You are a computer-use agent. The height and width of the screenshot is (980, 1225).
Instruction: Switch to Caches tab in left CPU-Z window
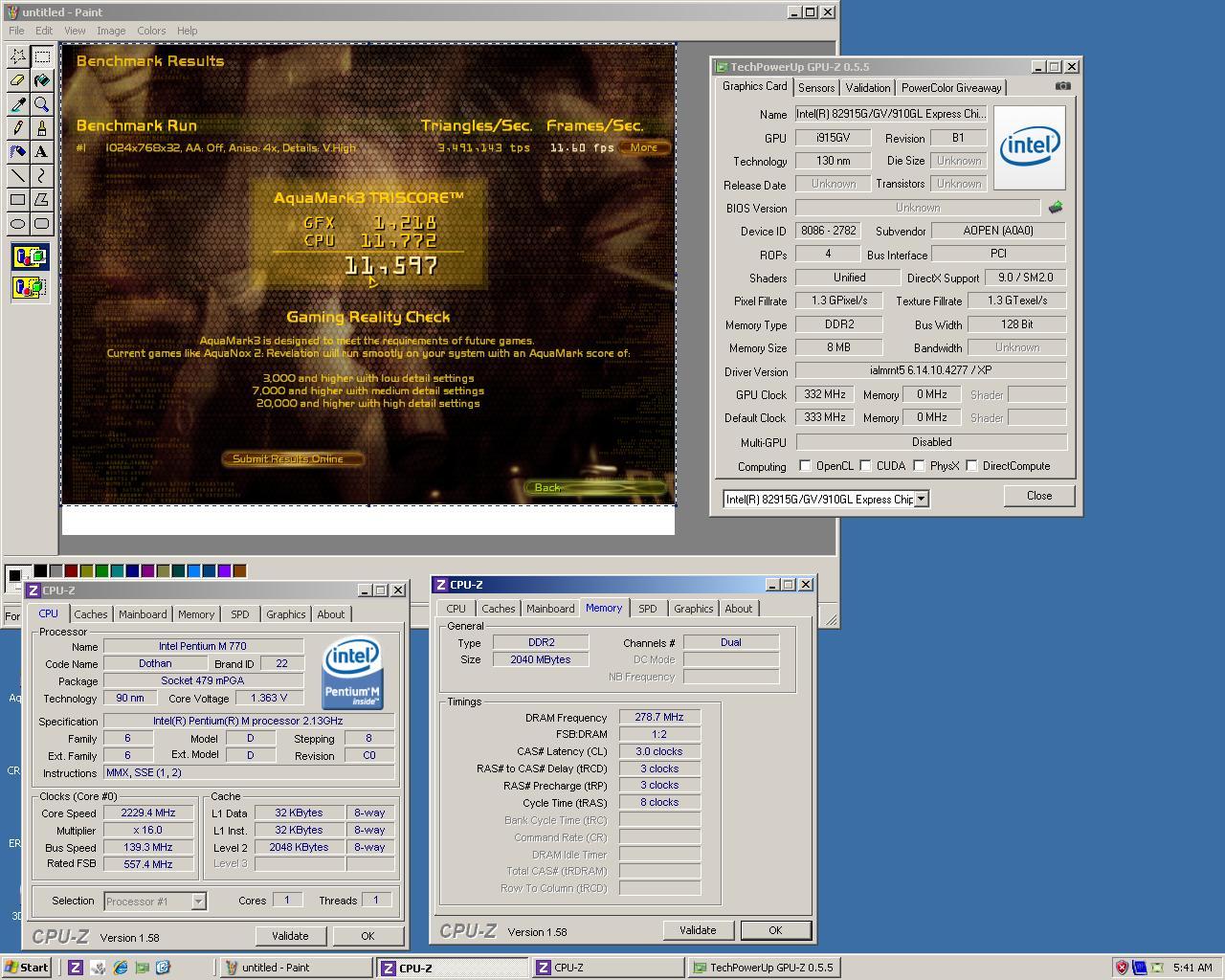point(91,614)
